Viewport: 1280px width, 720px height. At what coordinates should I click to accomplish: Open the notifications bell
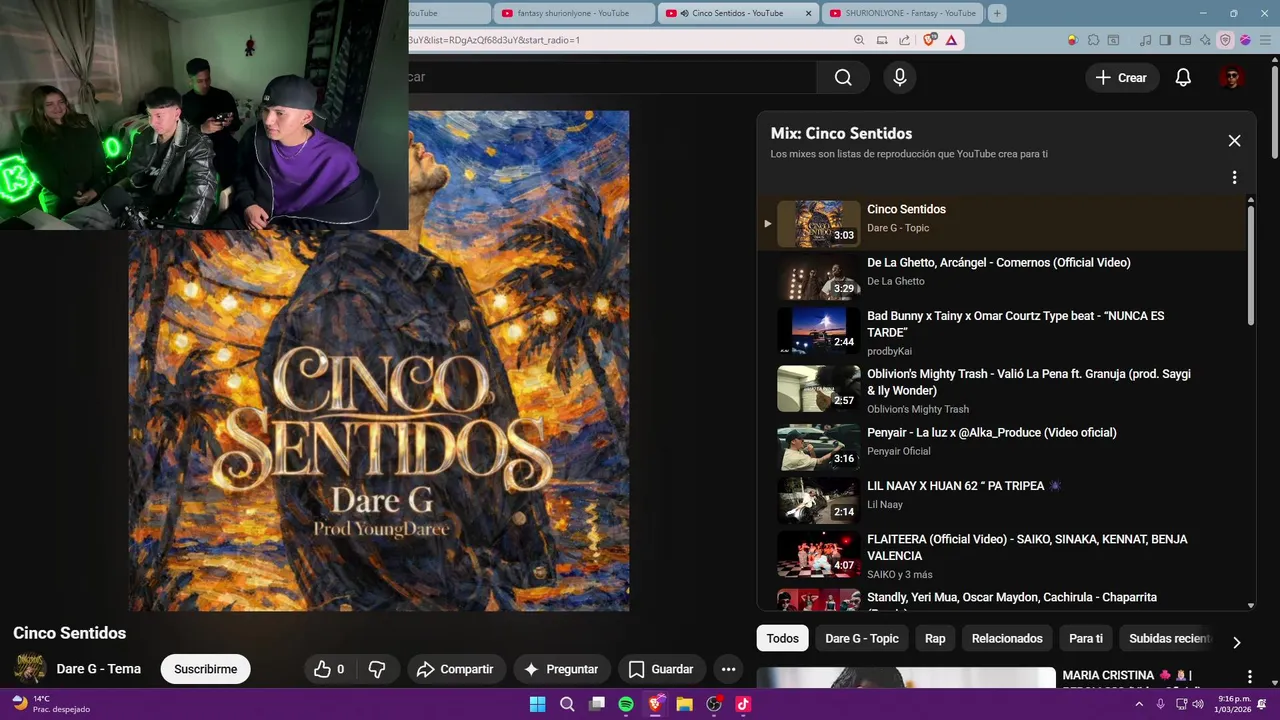1183,77
